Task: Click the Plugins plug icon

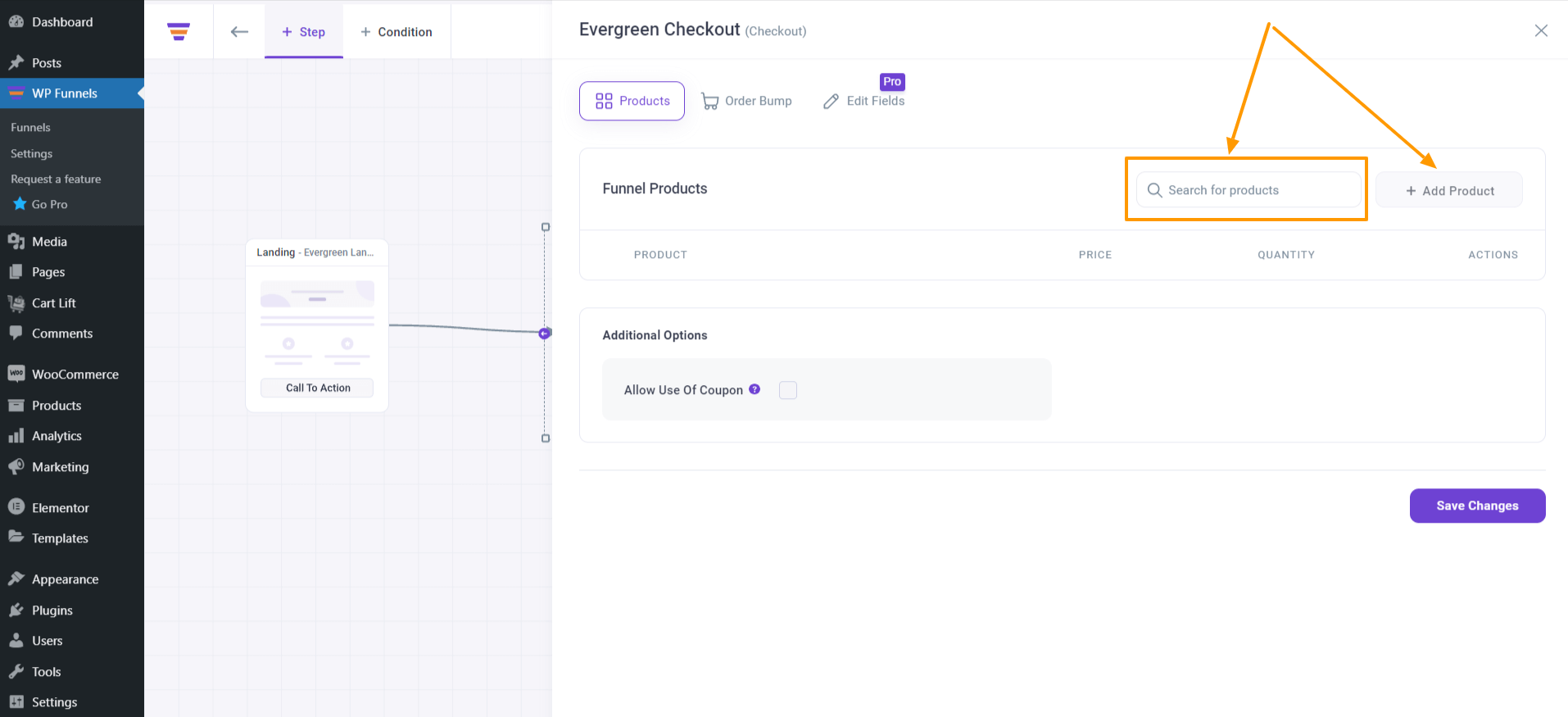Action: click(16, 610)
